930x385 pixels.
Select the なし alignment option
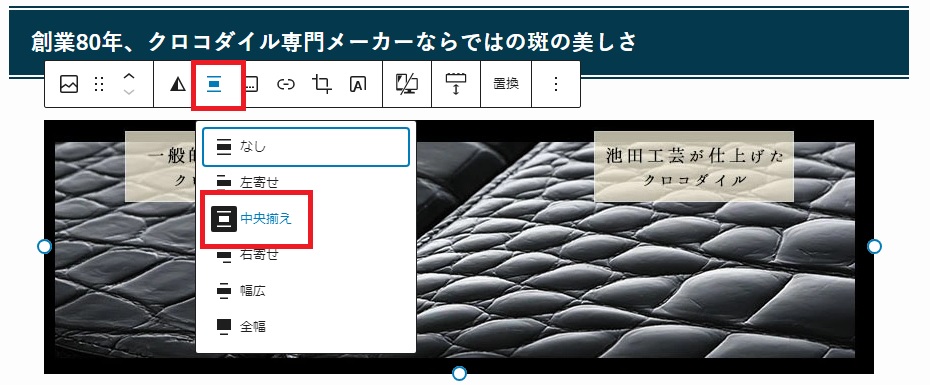click(x=306, y=147)
